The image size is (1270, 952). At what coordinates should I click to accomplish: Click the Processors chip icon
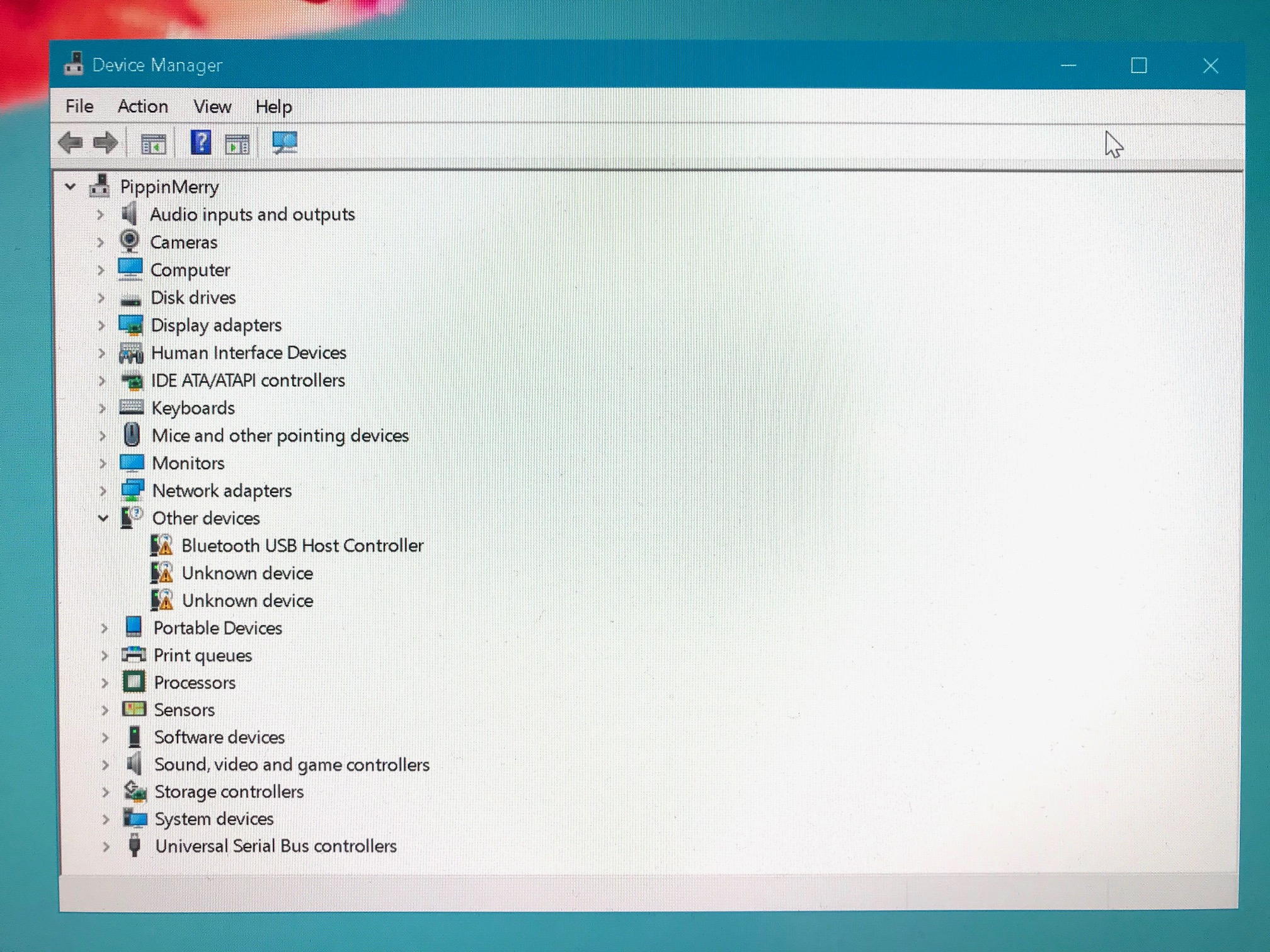[134, 682]
